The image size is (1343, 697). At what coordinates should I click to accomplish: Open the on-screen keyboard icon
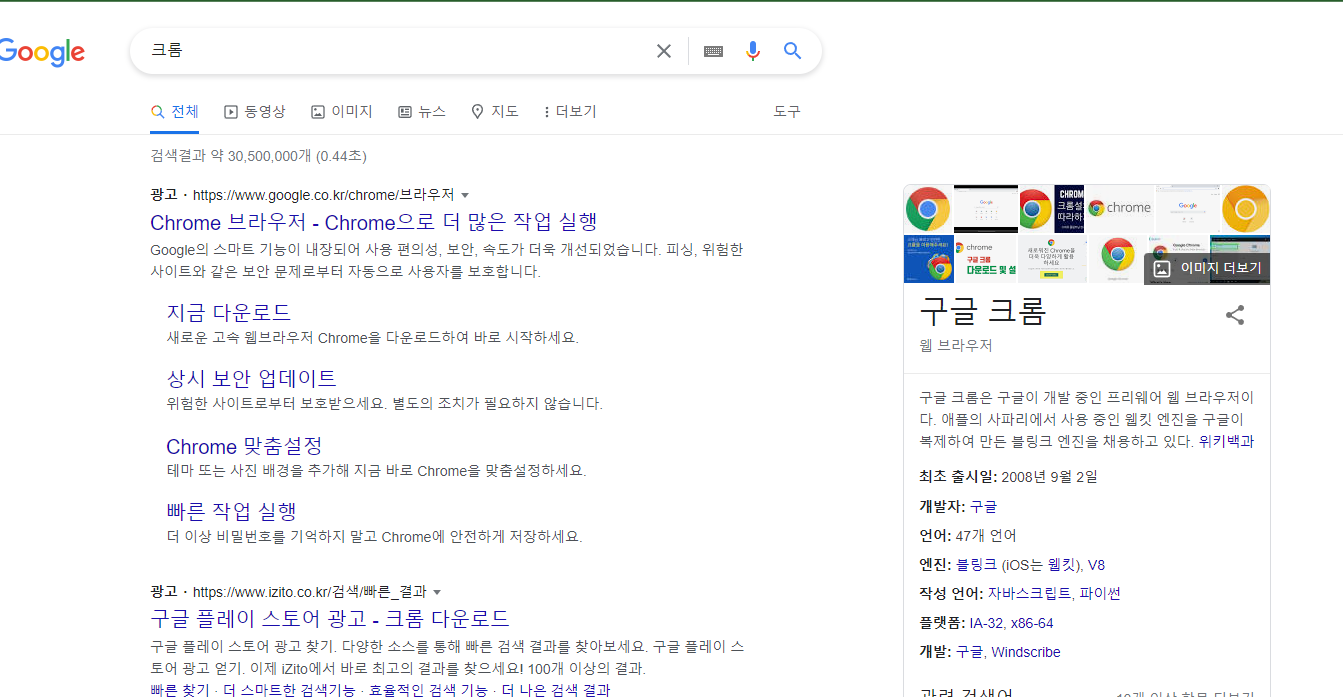tap(713, 51)
